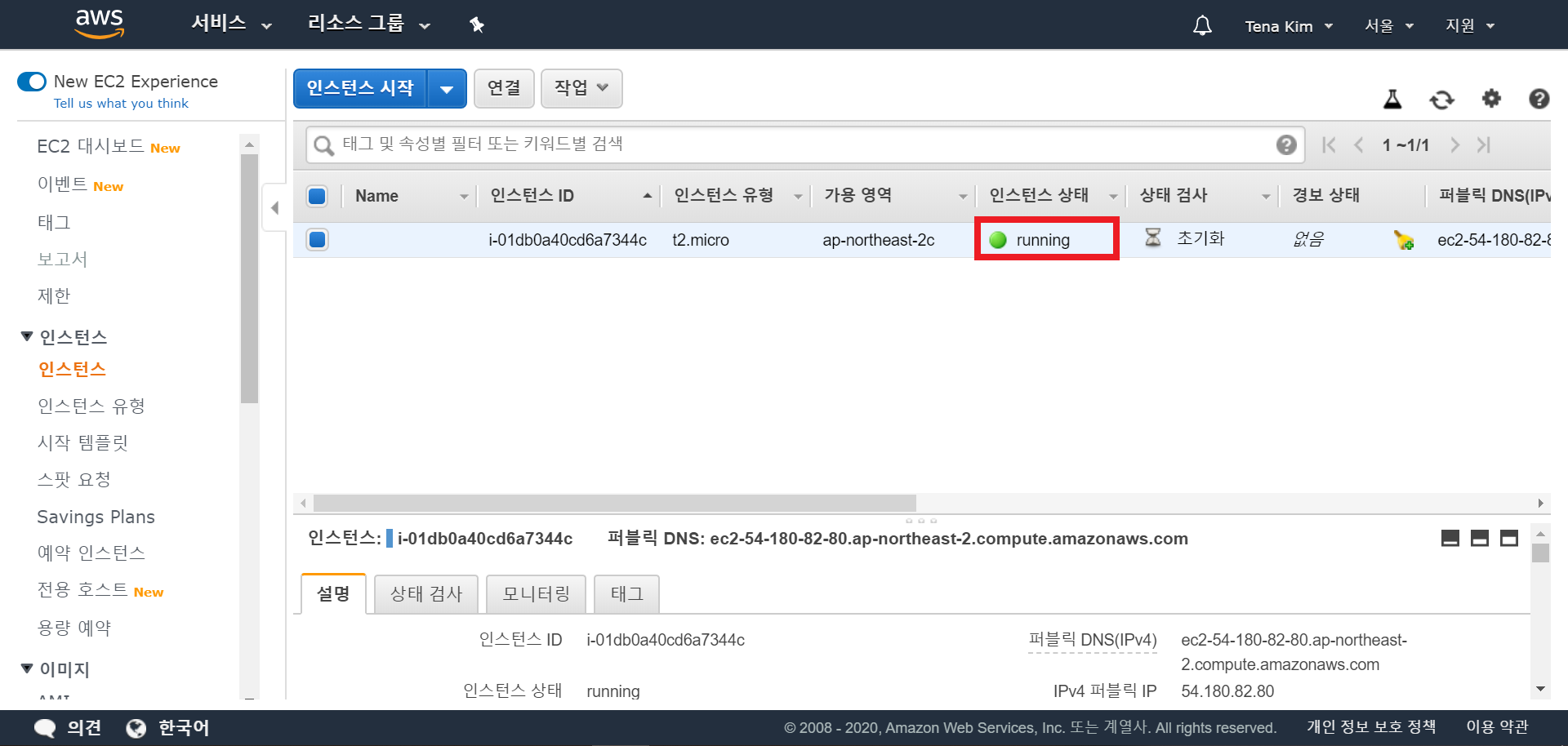Open the Tena Kim account menu
This screenshot has width=1568, height=746.
[1289, 26]
